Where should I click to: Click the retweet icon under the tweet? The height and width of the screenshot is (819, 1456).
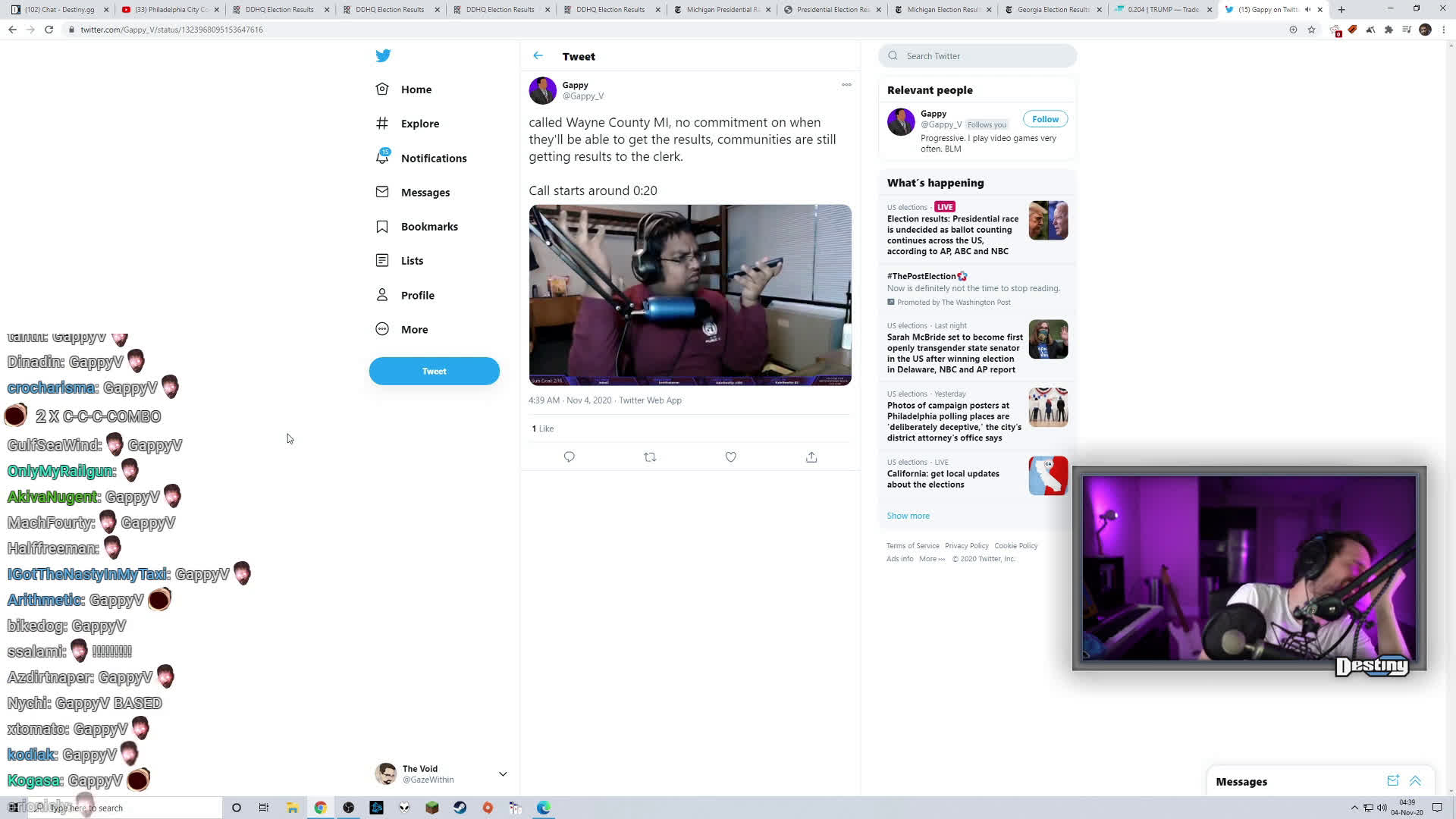(x=650, y=457)
